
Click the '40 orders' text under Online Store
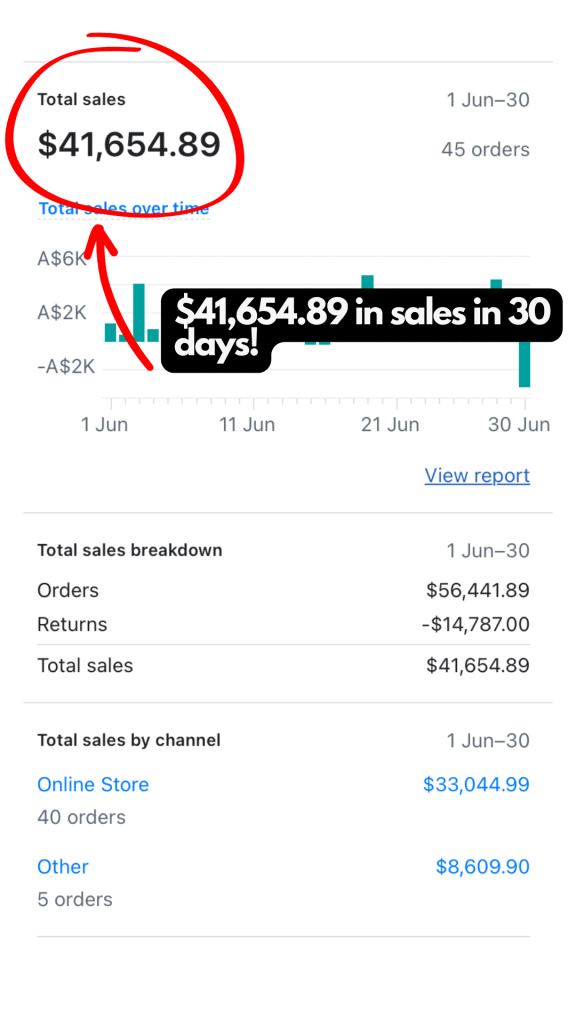(82, 817)
